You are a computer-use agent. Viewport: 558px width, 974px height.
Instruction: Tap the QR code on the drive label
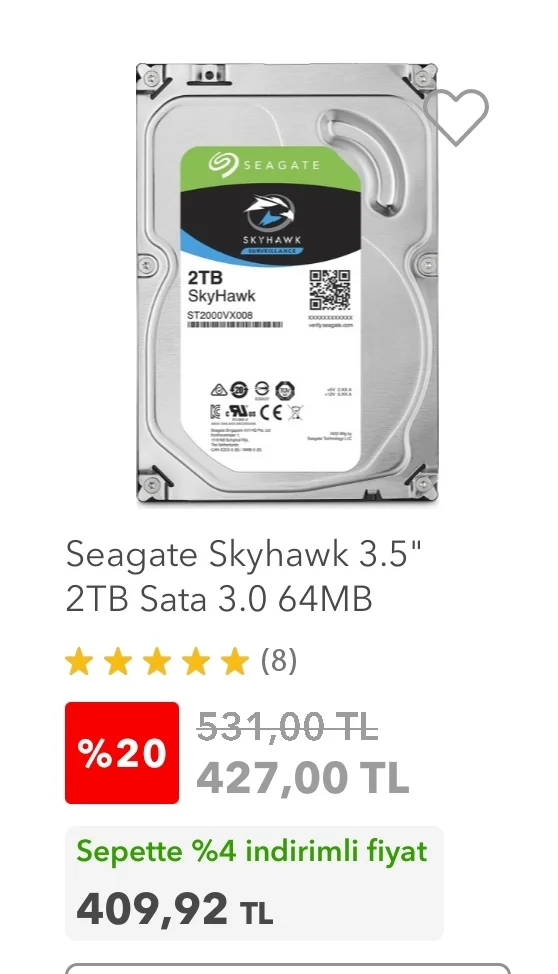[330, 290]
